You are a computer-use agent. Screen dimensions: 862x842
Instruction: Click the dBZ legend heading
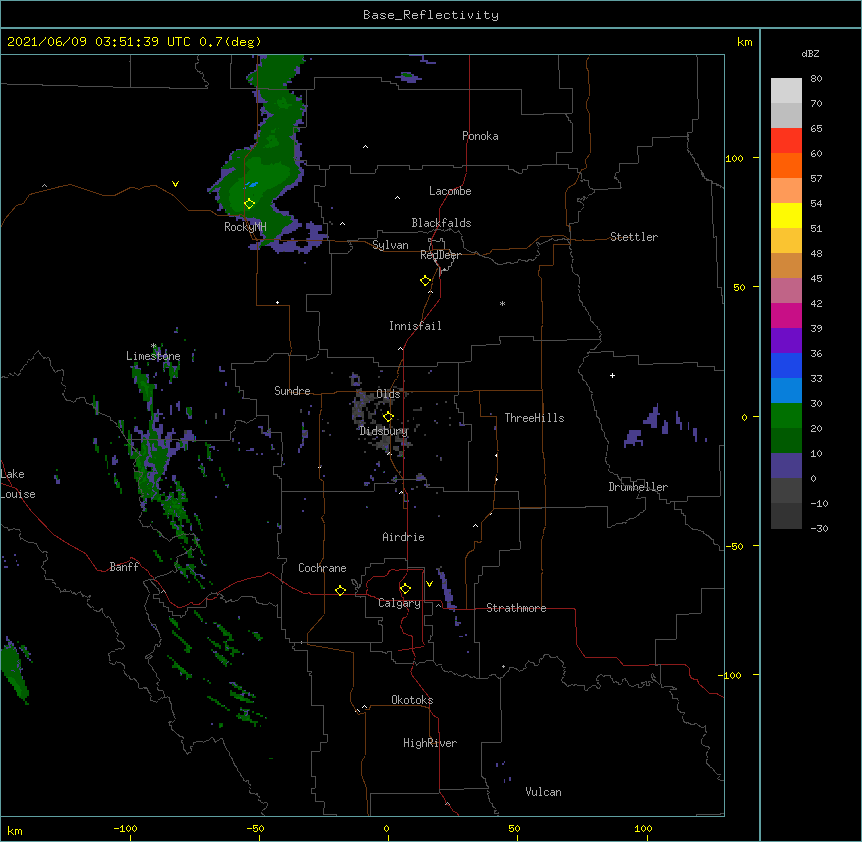point(810,53)
